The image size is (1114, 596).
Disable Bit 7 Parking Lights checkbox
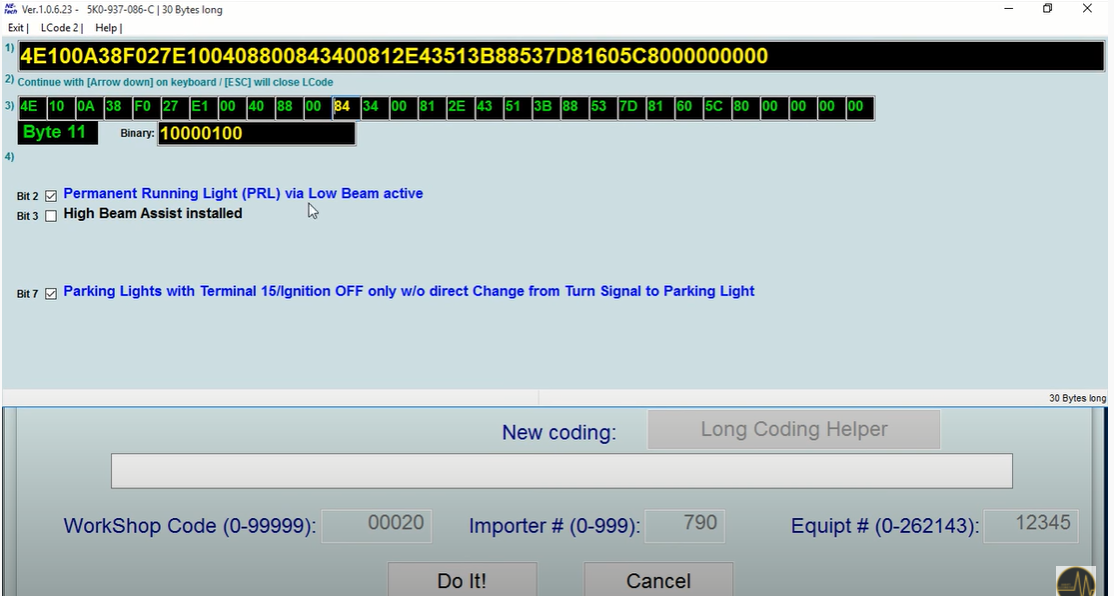(51, 292)
